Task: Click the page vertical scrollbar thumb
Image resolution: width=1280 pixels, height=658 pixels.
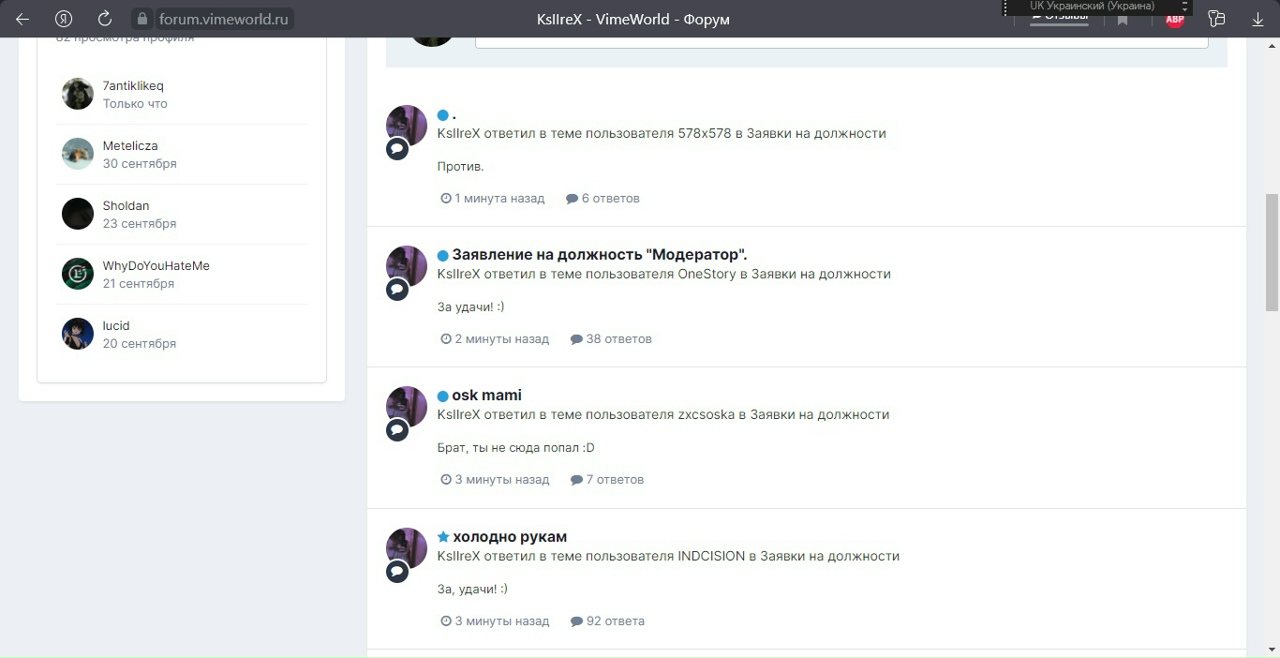Action: click(1272, 252)
